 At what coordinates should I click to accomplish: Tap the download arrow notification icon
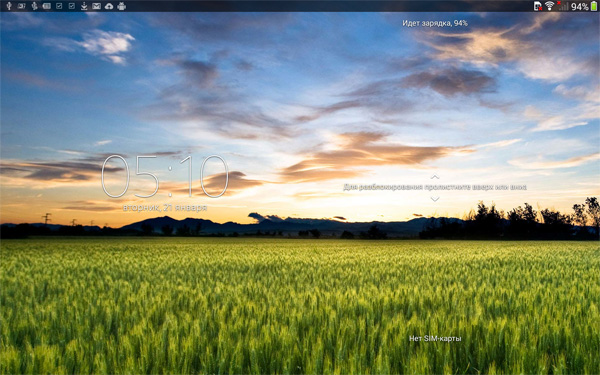point(84,6)
